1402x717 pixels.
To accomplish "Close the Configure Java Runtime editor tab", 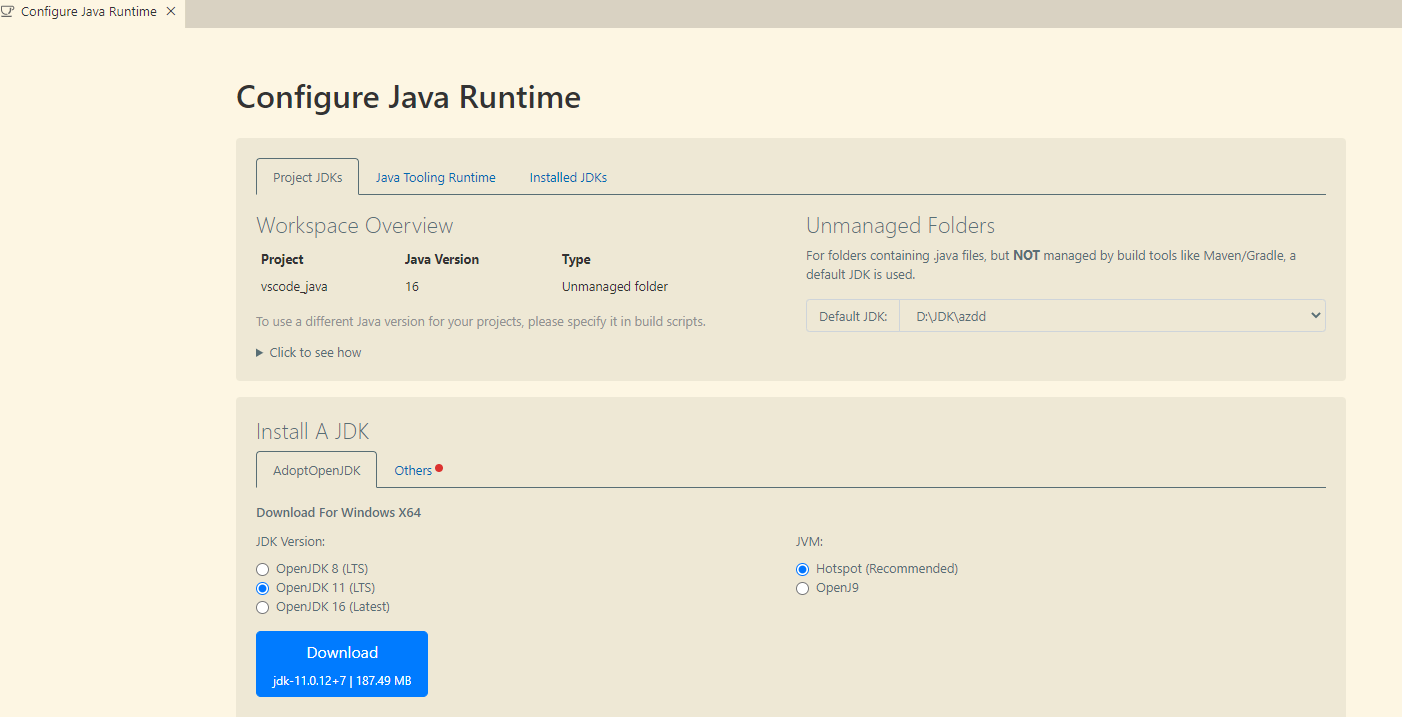I will (171, 12).
